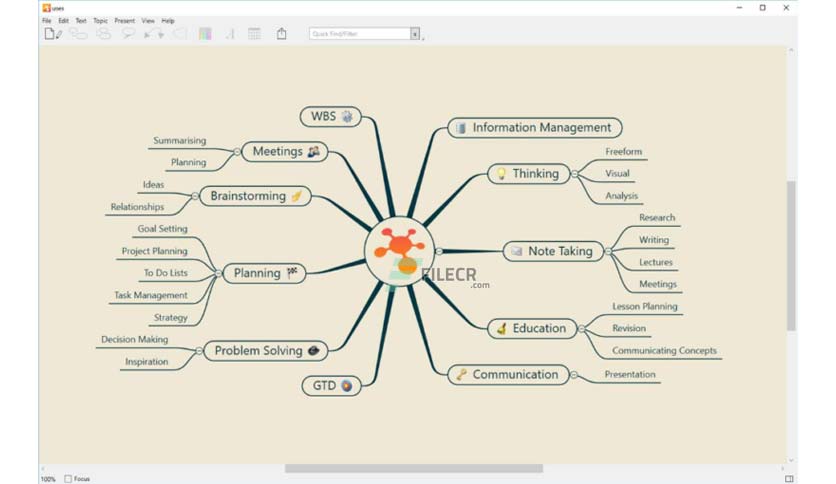Collapse the Meetings branch subtopics
Screen dimensions: 836x484
[x=237, y=151]
